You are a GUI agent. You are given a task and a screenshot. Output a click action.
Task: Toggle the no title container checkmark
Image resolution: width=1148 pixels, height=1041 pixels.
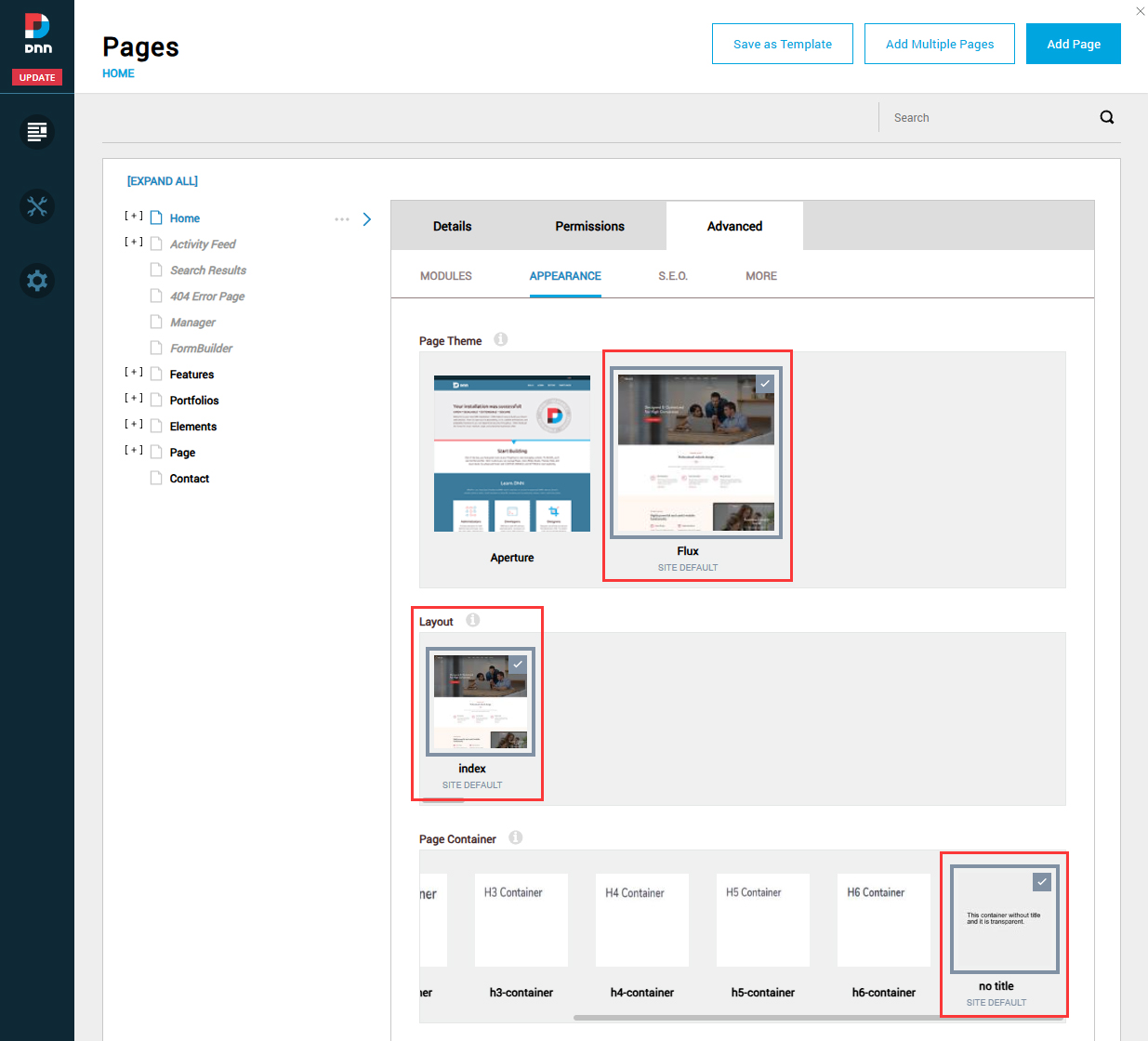coord(1042,881)
